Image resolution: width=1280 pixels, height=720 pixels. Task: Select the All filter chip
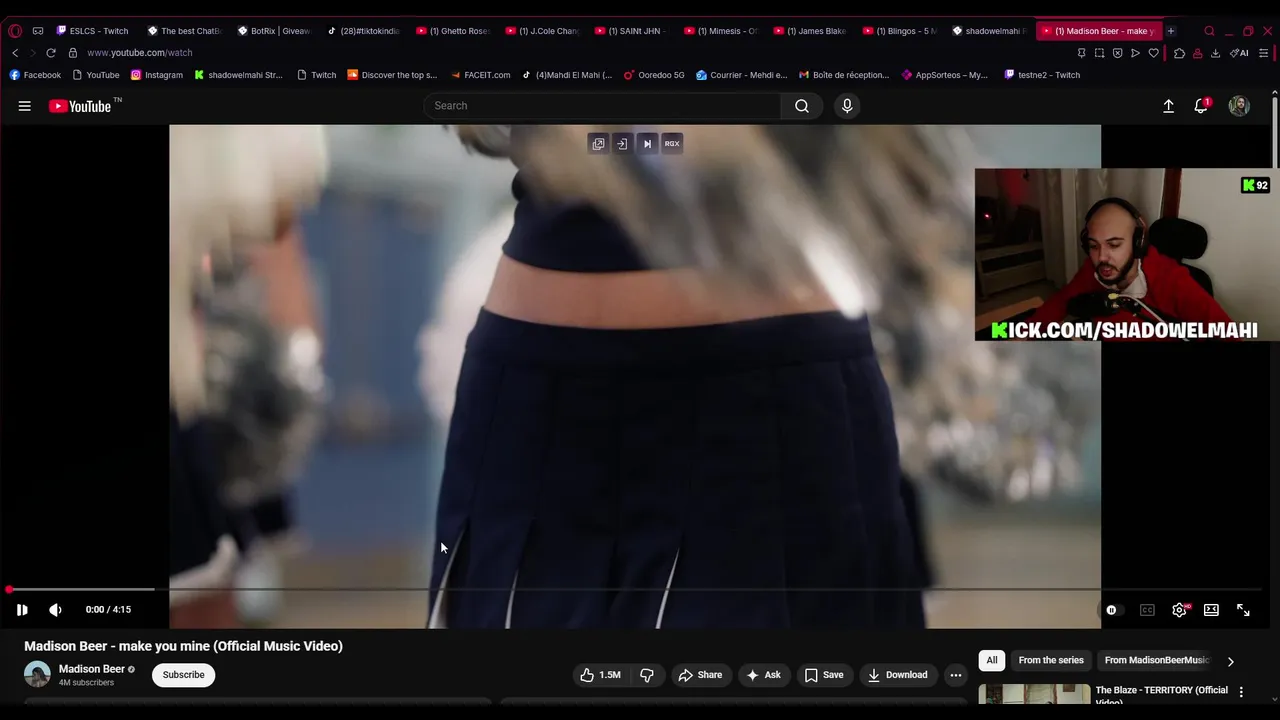[991, 660]
